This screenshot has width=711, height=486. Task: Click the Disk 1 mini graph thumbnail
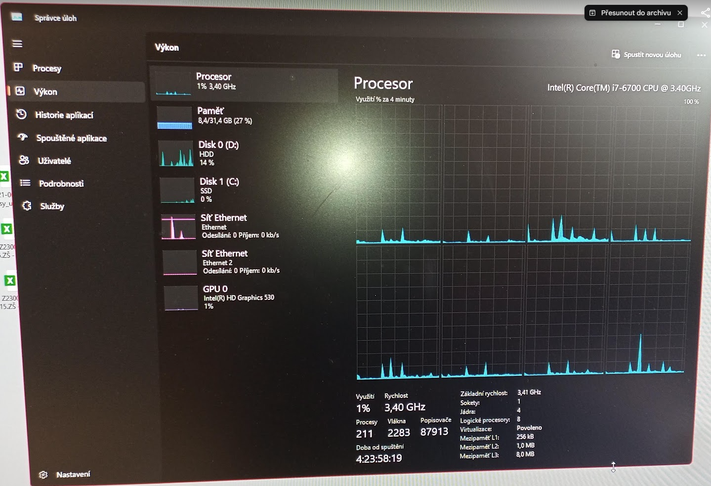[177, 190]
